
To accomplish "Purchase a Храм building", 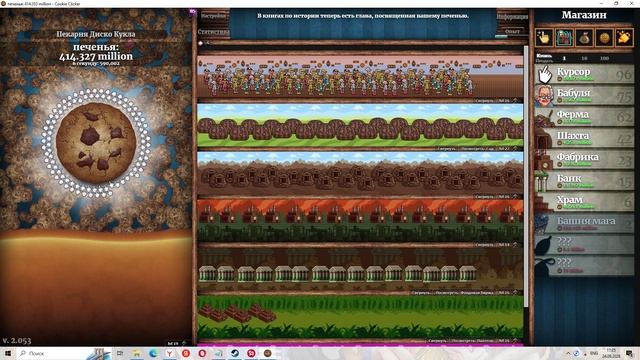I will coord(584,202).
